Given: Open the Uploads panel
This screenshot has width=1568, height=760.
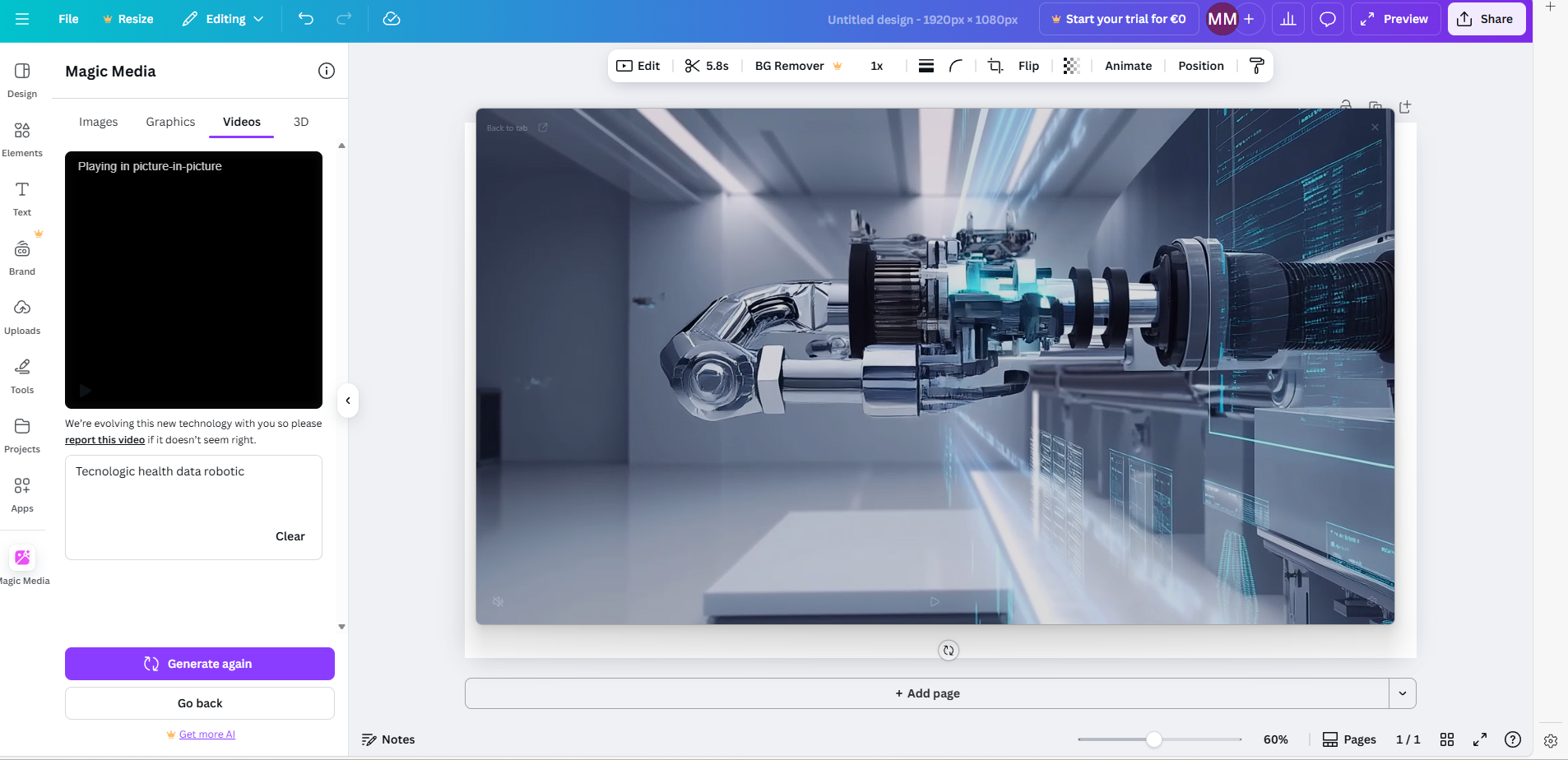Looking at the screenshot, I should click(x=22, y=317).
